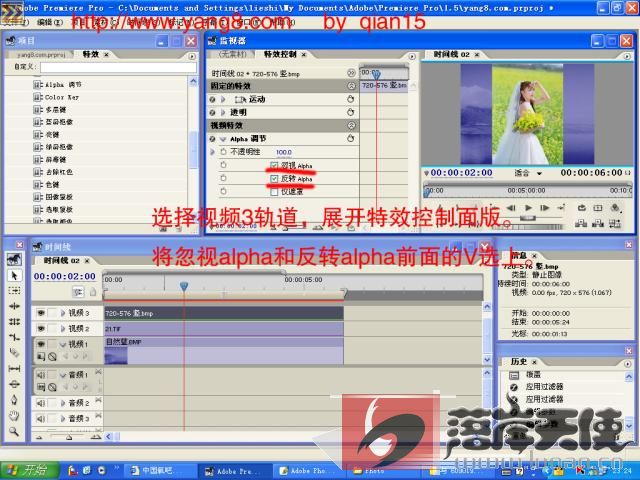
Task: Select the Ripple Edit tool
Action: pyautogui.click(x=14, y=306)
